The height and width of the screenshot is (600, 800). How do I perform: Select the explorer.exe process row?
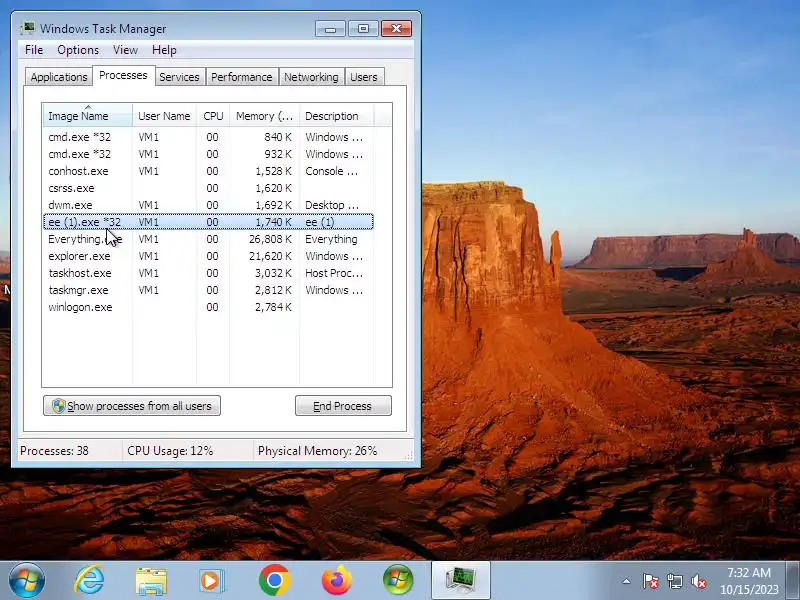[209, 256]
